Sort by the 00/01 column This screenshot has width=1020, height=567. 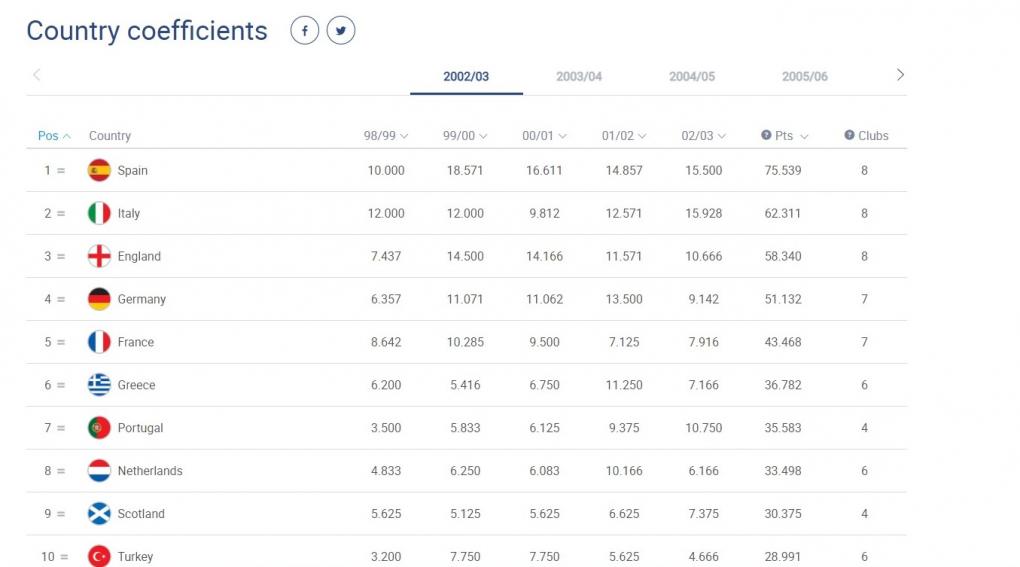coord(544,136)
